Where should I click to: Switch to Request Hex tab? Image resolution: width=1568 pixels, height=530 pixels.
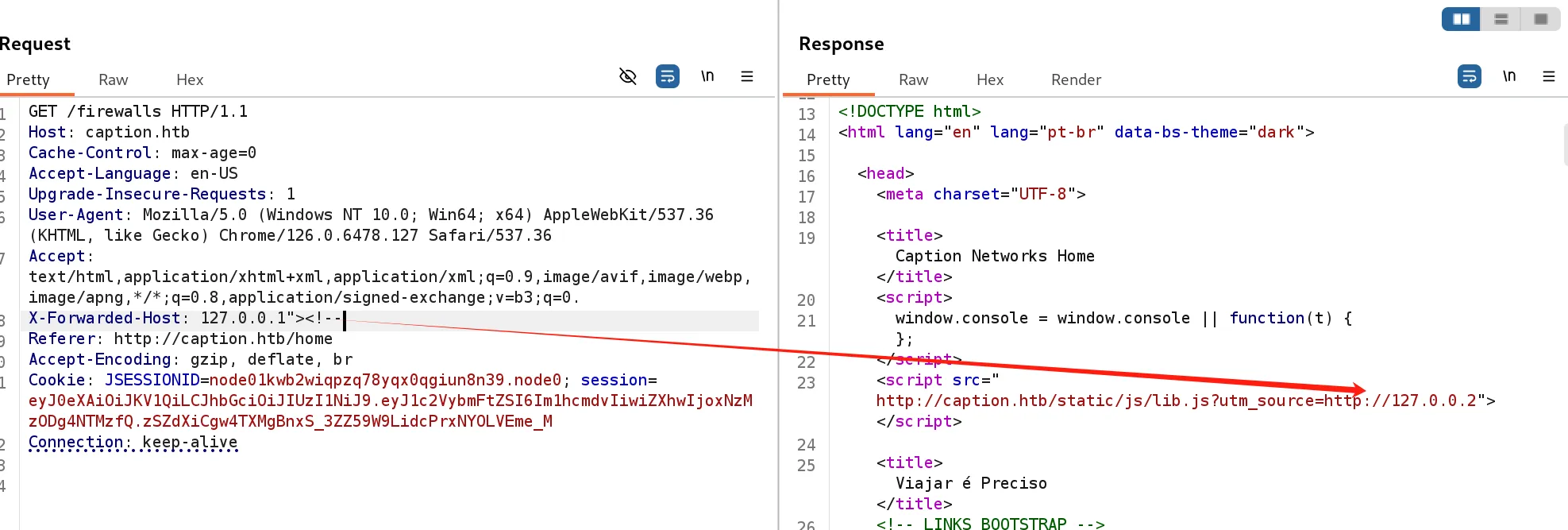click(190, 79)
